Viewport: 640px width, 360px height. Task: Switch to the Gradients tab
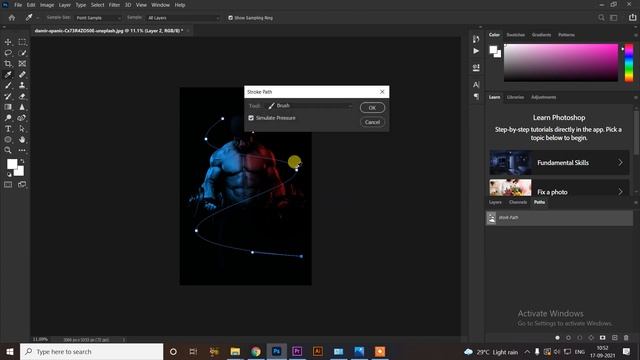[x=541, y=35]
